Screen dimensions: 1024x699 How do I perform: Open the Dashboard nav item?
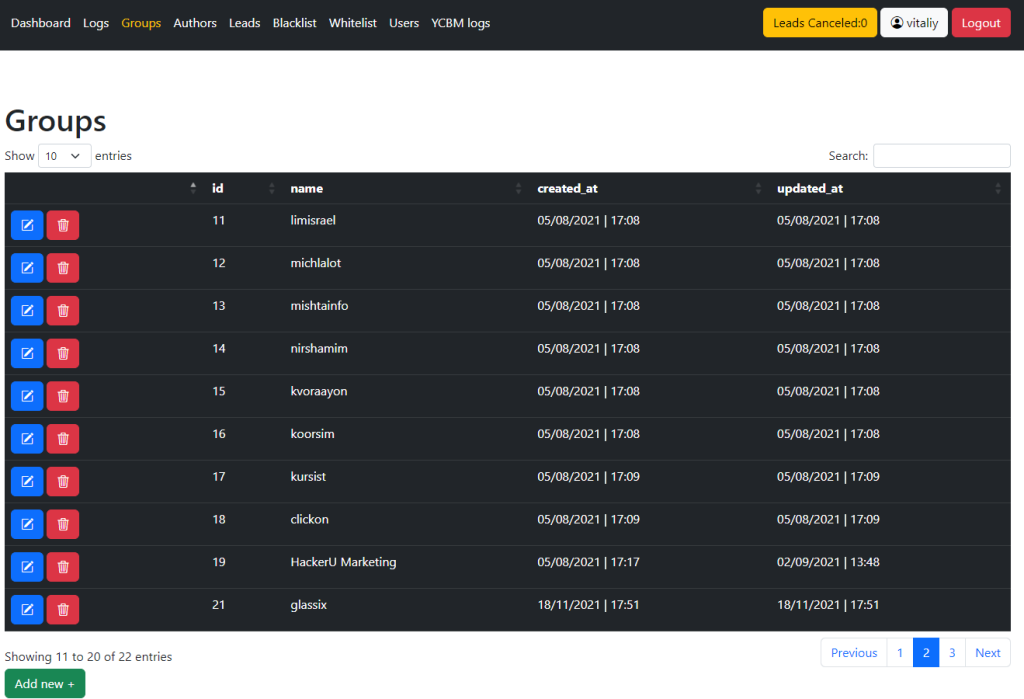(x=41, y=23)
